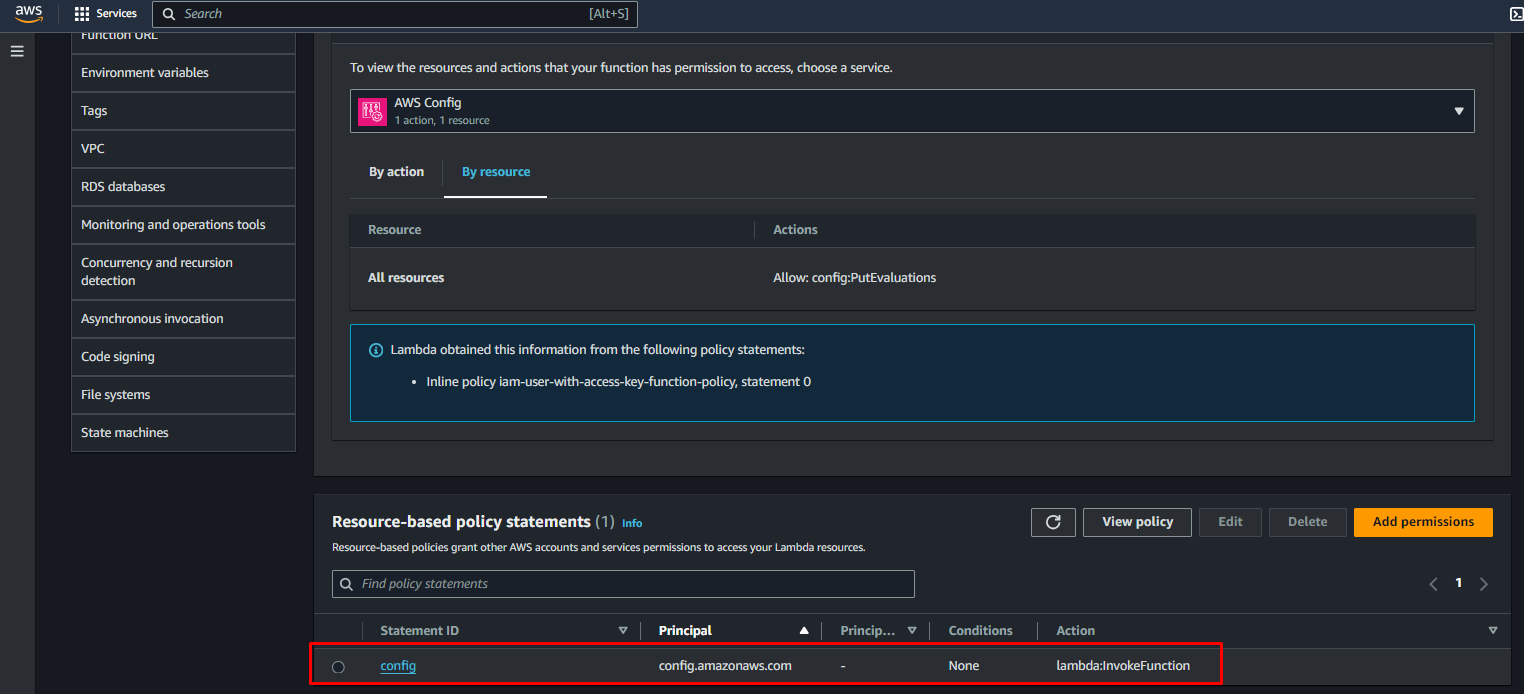Image resolution: width=1524 pixels, height=694 pixels.
Task: Click the Add permissions button
Action: click(1422, 522)
